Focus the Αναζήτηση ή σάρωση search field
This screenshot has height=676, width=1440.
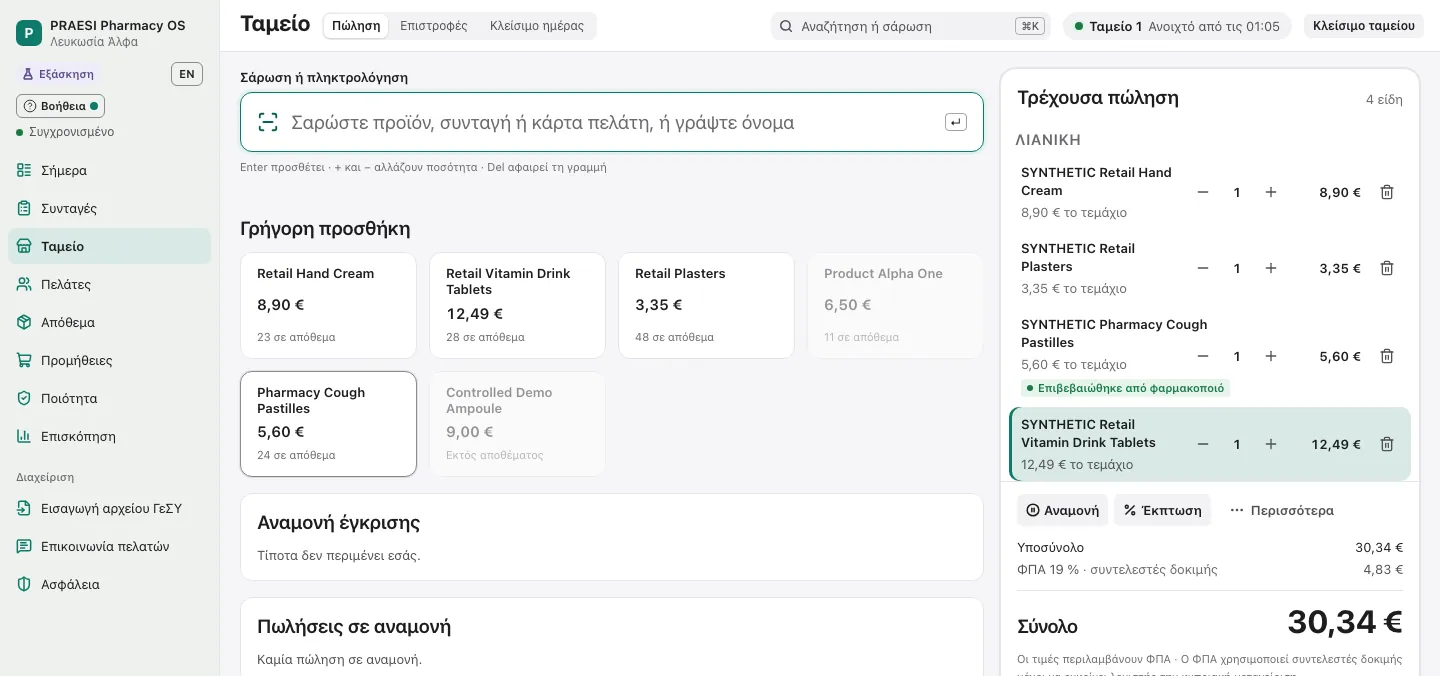pos(910,26)
